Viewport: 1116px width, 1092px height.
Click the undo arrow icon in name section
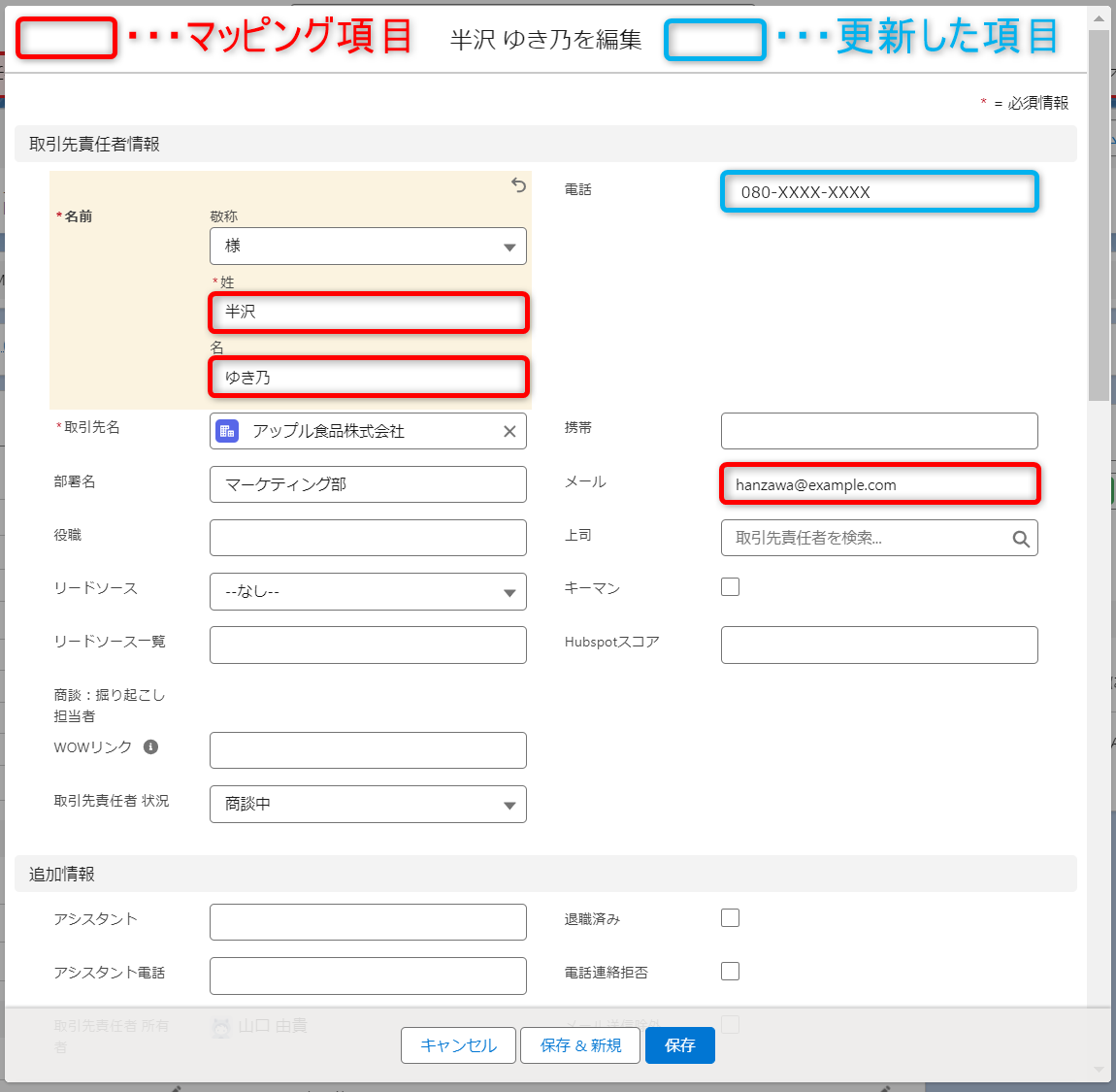(518, 185)
